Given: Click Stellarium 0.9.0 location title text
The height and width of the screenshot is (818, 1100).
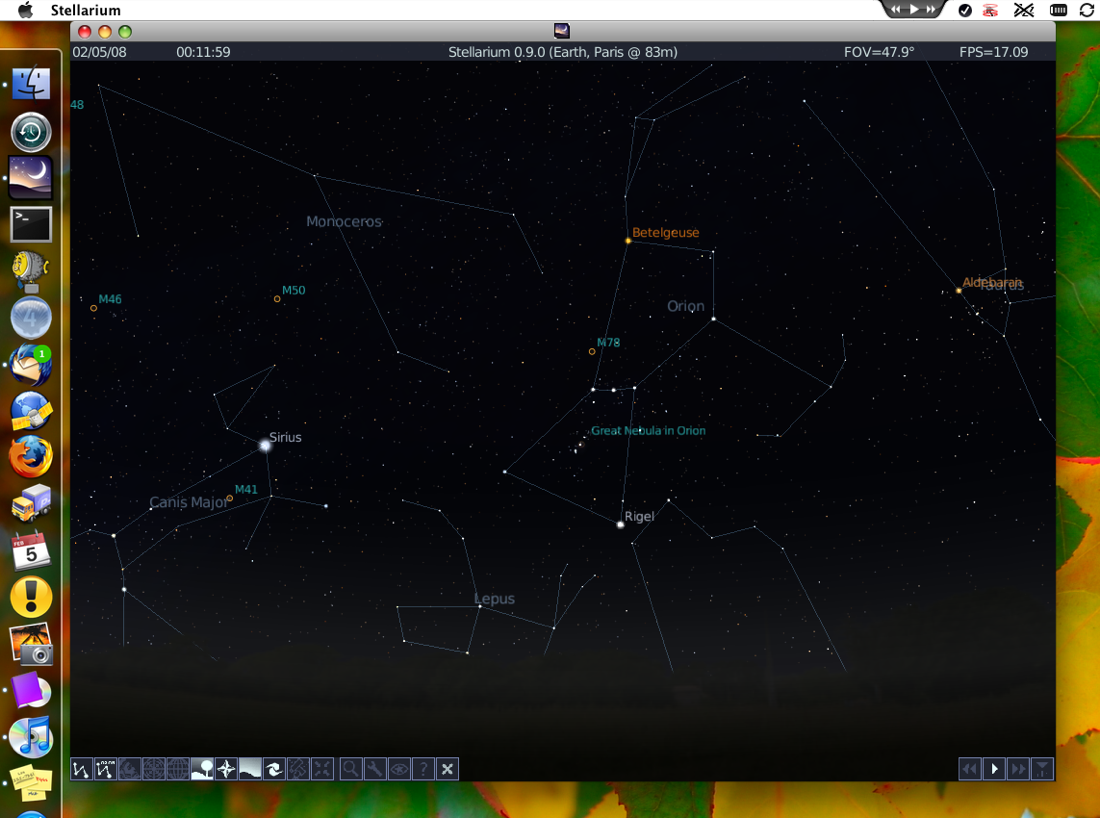Looking at the screenshot, I should click(x=563, y=52).
